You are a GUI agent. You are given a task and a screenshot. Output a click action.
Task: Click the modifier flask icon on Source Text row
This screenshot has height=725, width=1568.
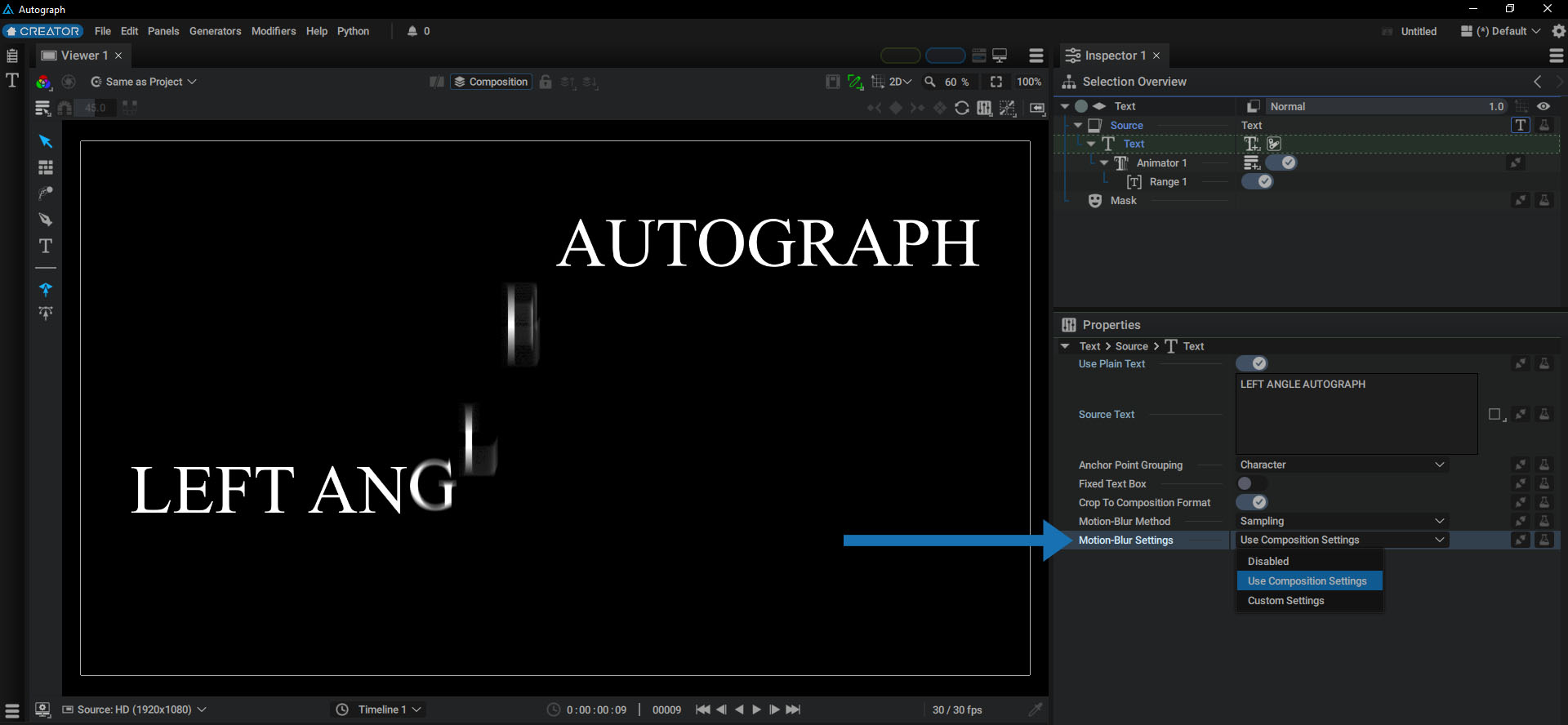tap(1544, 415)
